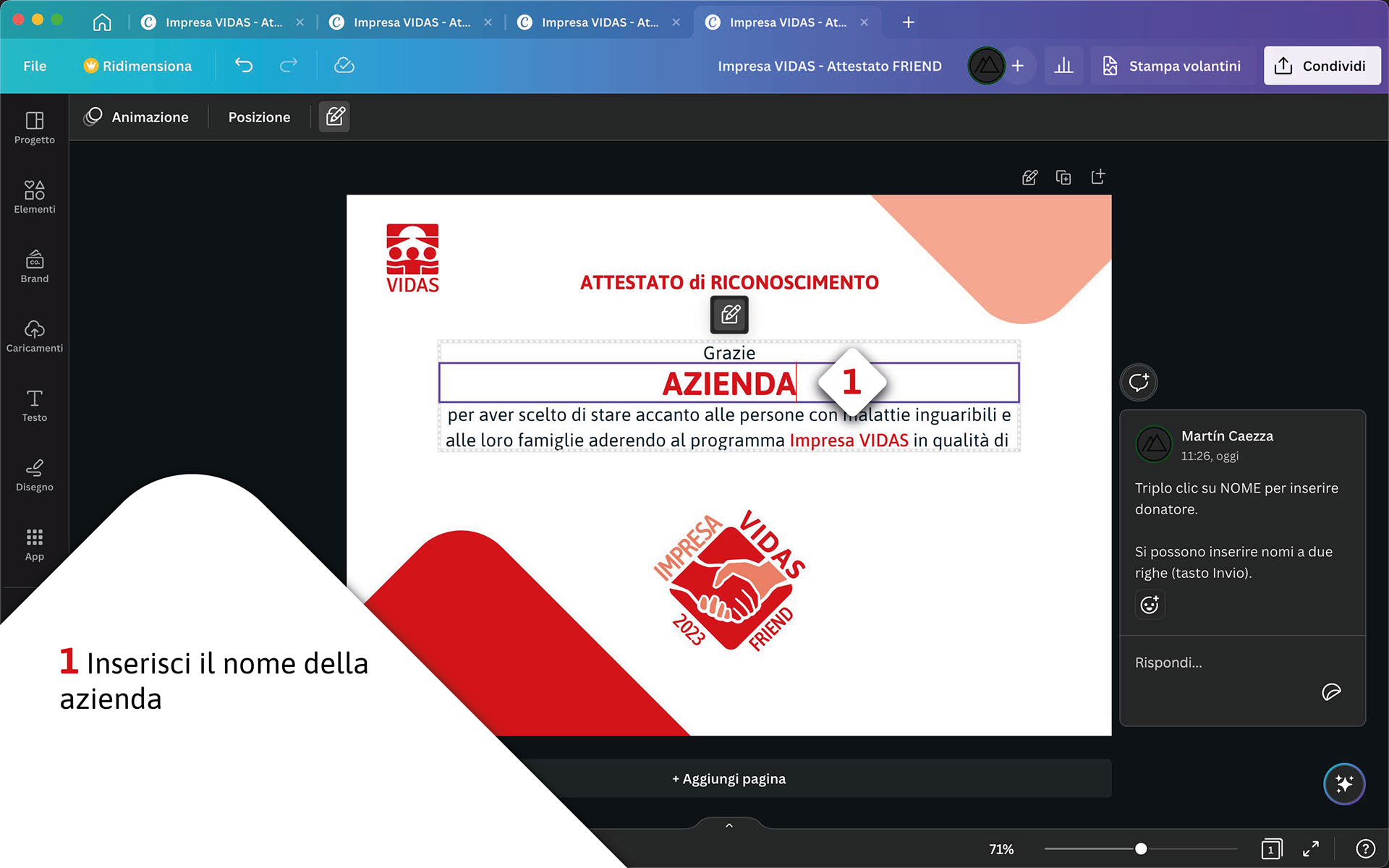Click the Animazione toolbar button

coord(136,116)
